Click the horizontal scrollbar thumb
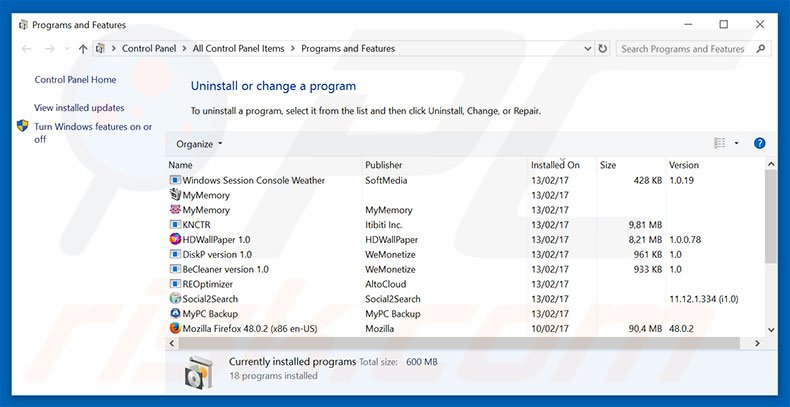Viewport: 790px width, 407px height. pyautogui.click(x=459, y=343)
